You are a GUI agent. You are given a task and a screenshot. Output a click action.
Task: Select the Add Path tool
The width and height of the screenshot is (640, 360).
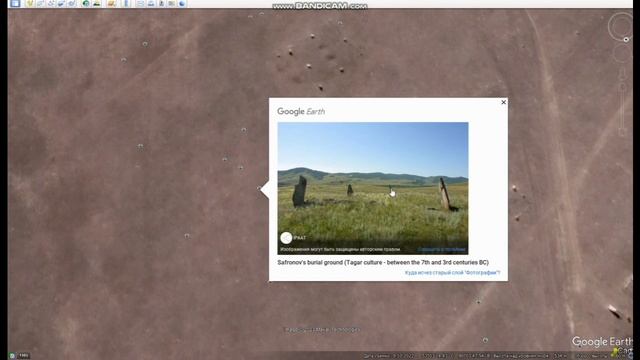click(51, 3)
